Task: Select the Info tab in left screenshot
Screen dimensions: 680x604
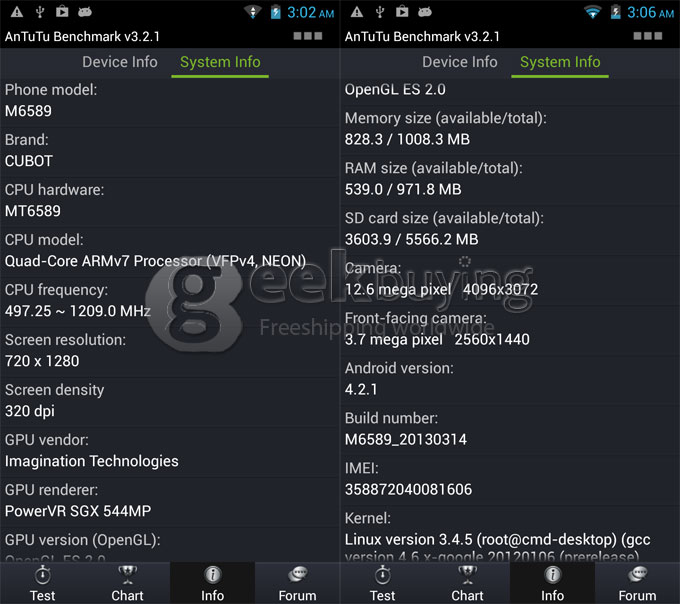Action: pyautogui.click(x=212, y=583)
